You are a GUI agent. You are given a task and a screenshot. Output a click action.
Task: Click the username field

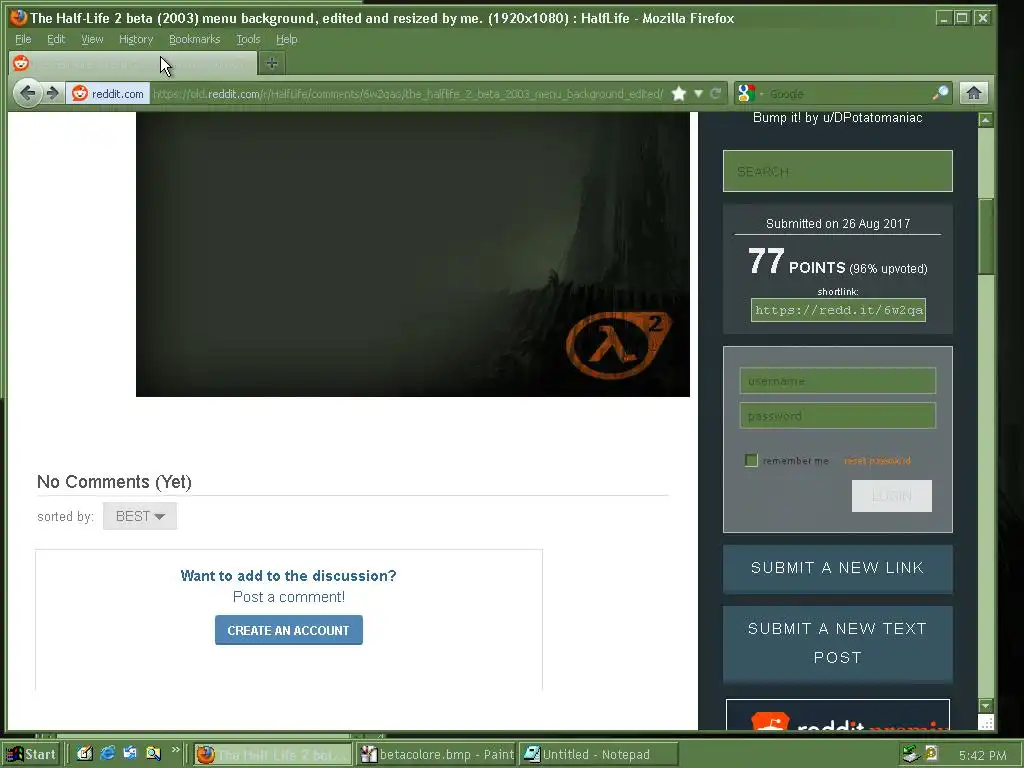tap(838, 381)
